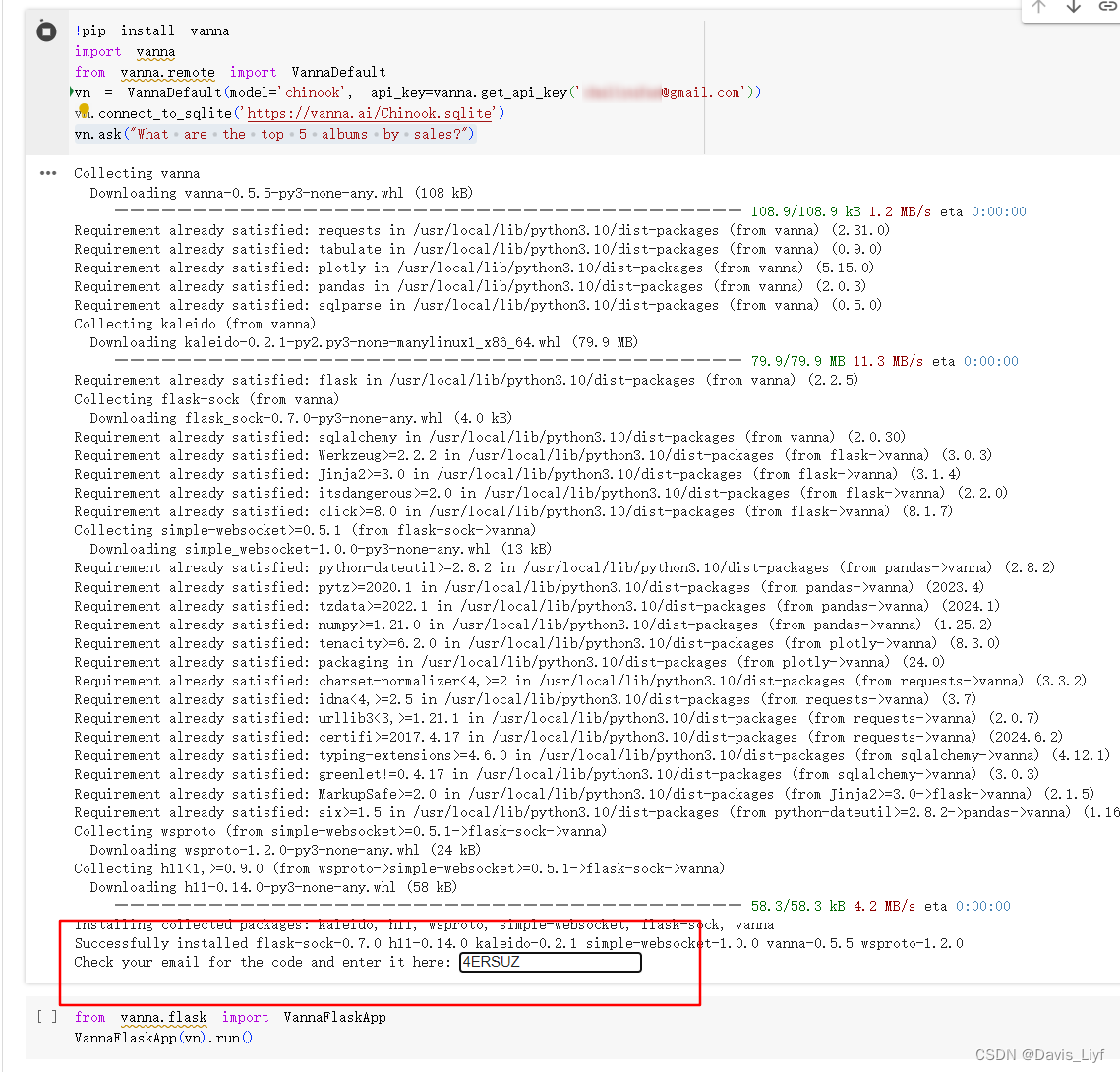Open output options three-dot menu
The width and height of the screenshot is (1120, 1072).
click(48, 173)
